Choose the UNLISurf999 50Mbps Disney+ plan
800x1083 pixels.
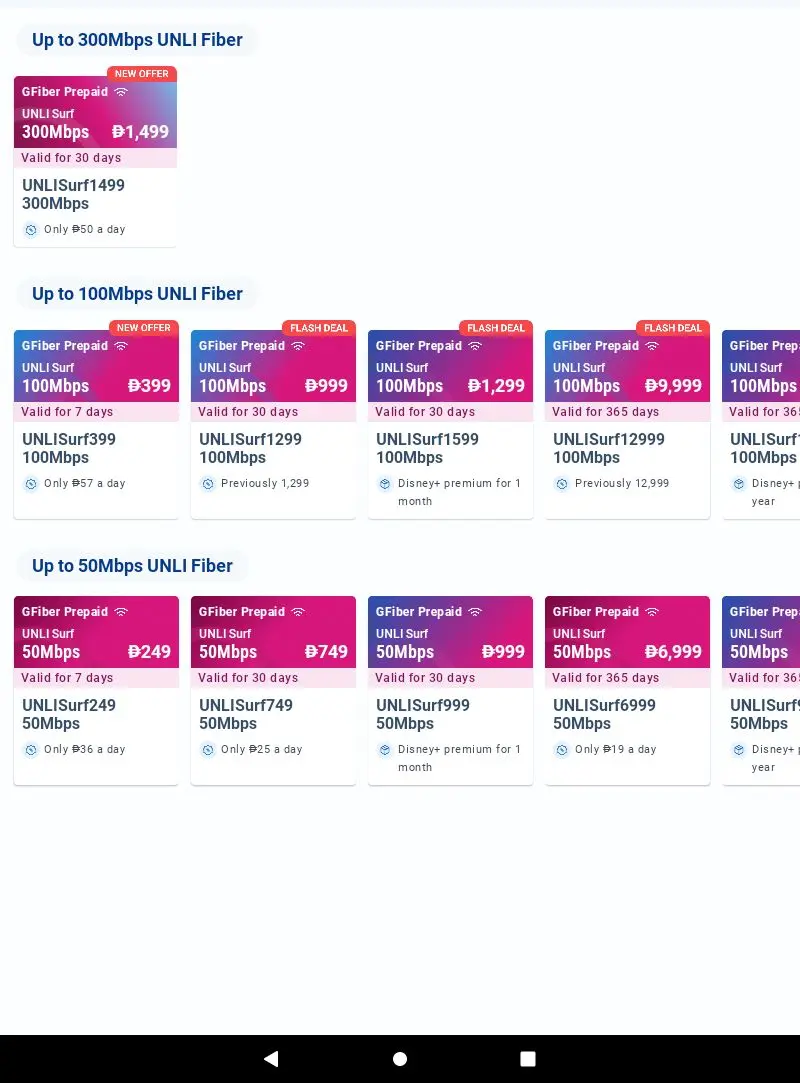(450, 690)
